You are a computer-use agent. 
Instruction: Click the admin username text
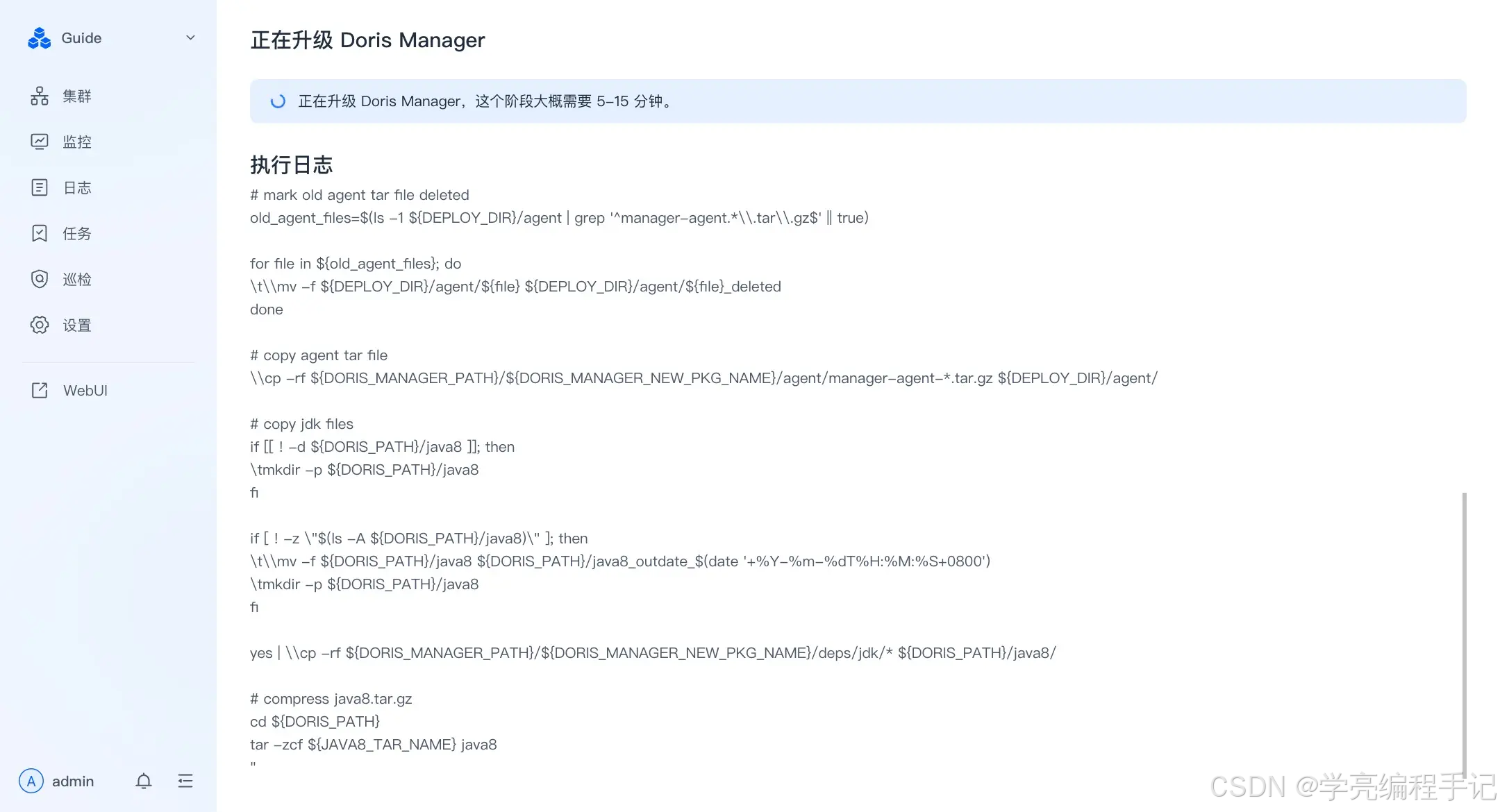pos(72,781)
